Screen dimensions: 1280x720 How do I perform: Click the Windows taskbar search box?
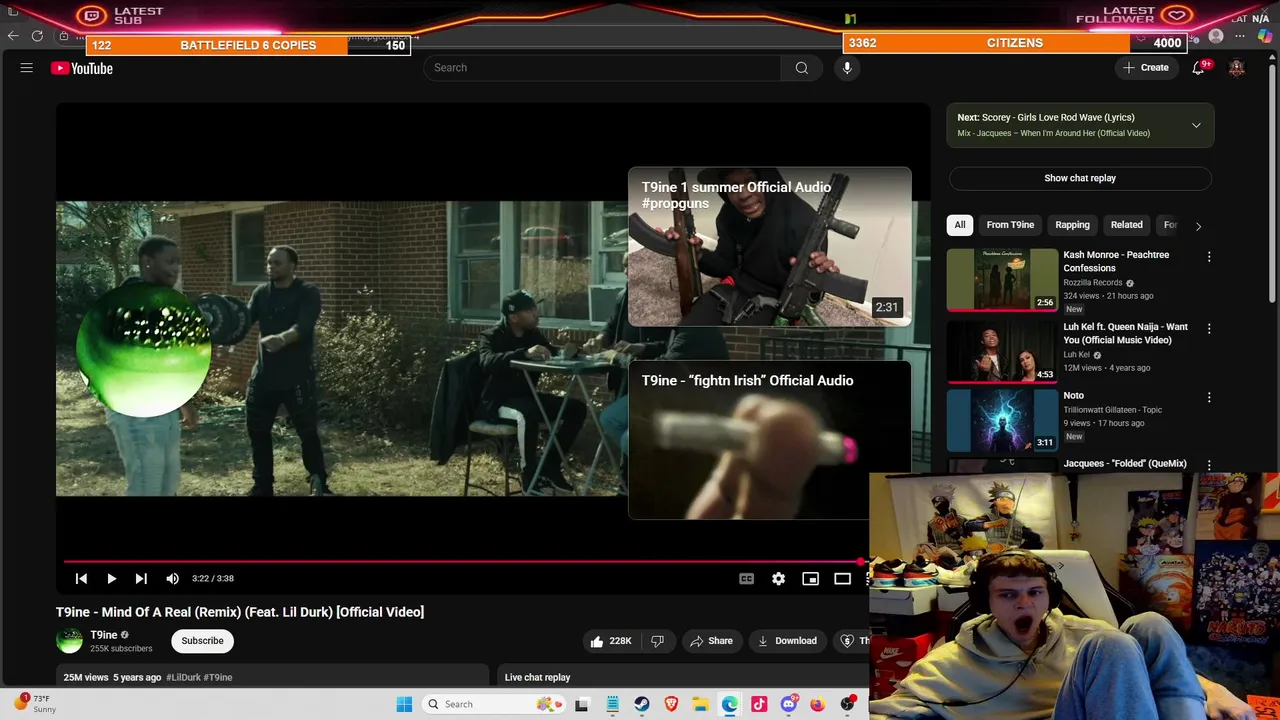click(493, 704)
